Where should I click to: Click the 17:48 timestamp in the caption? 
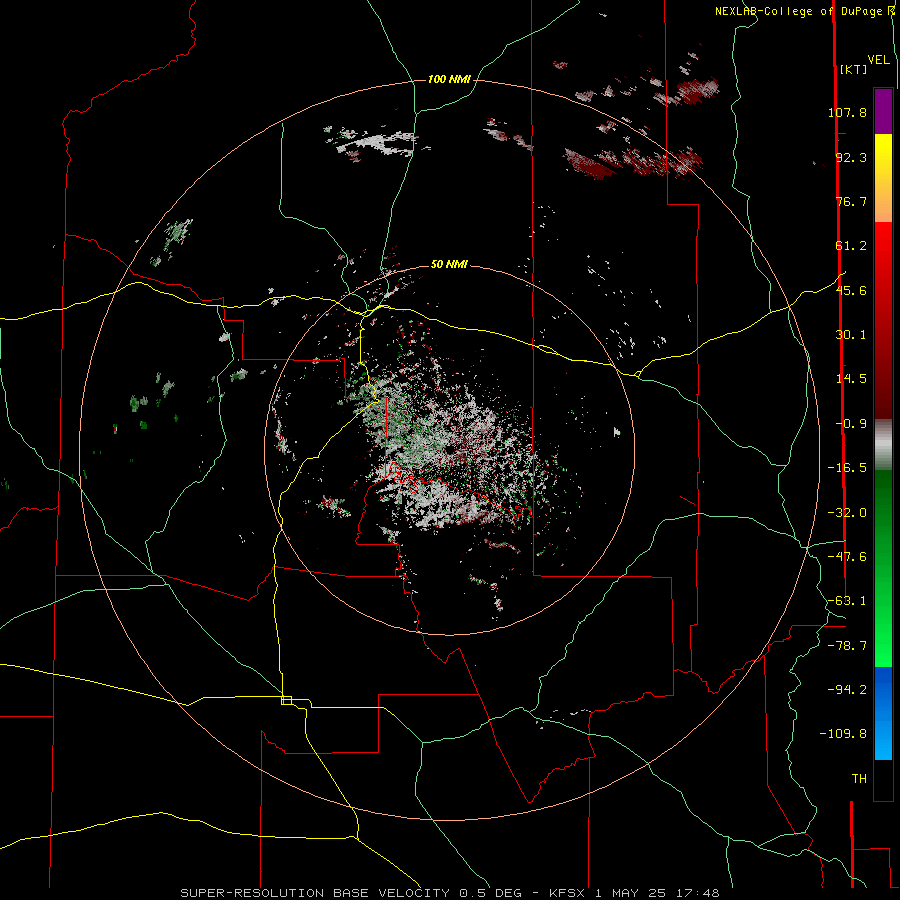pos(697,893)
